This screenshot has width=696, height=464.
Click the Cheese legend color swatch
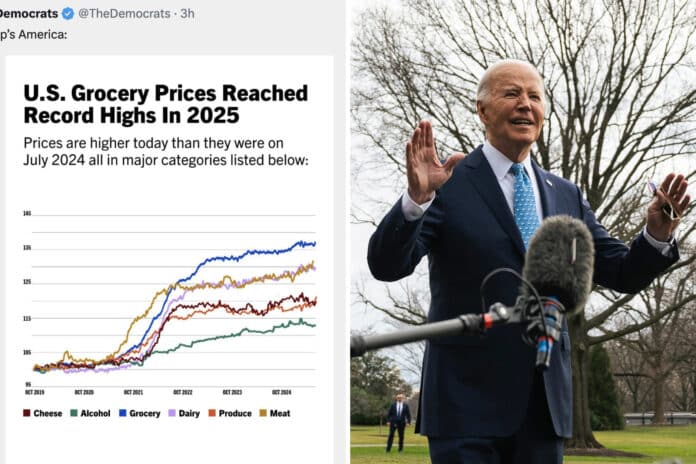coord(27,413)
